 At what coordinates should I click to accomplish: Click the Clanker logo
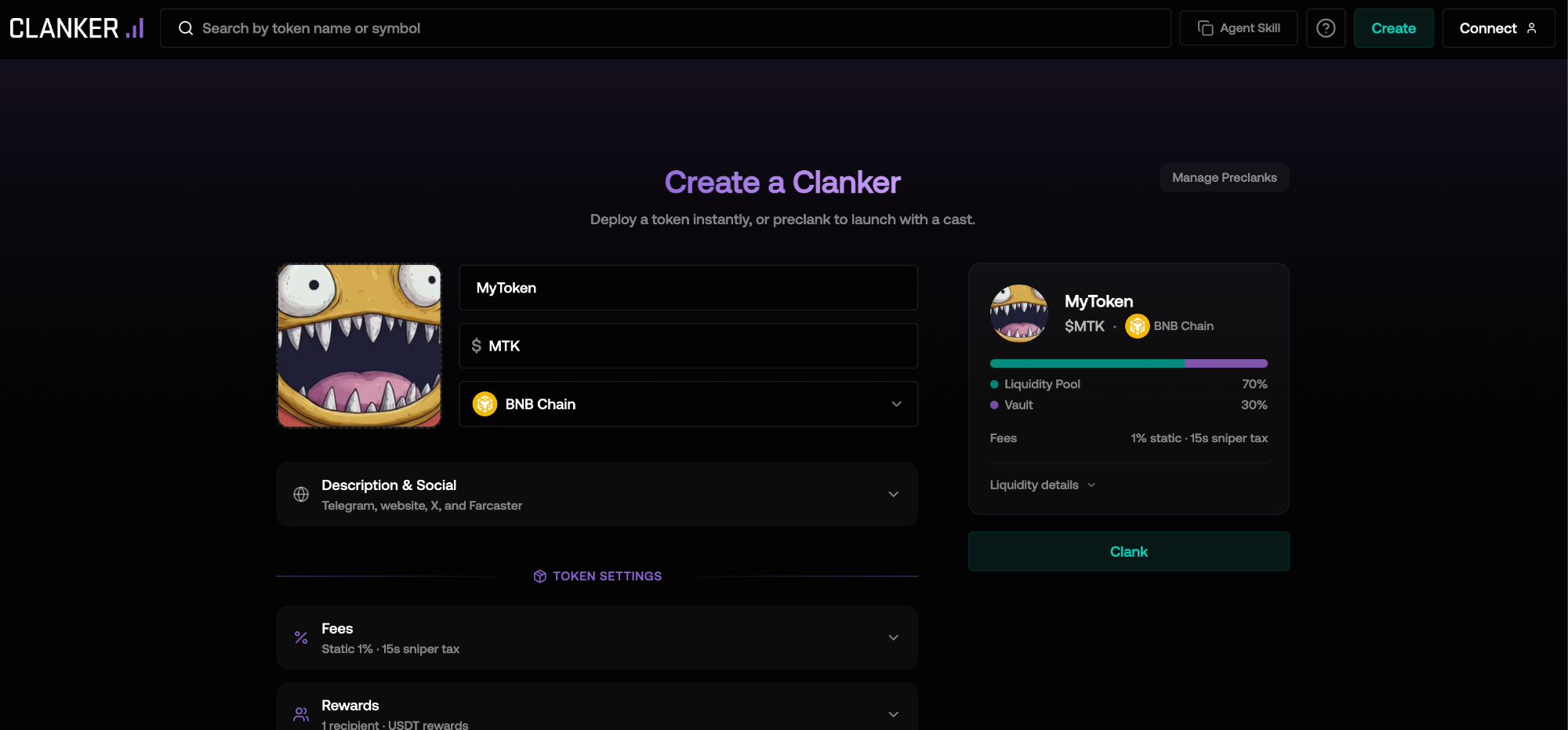pyautogui.click(x=77, y=28)
